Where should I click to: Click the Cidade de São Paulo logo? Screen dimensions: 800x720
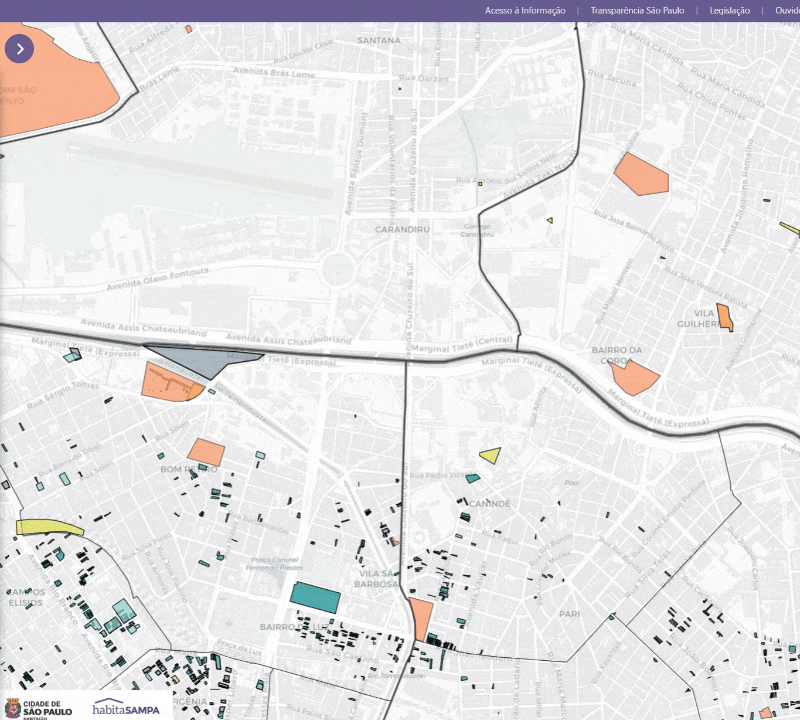point(39,707)
